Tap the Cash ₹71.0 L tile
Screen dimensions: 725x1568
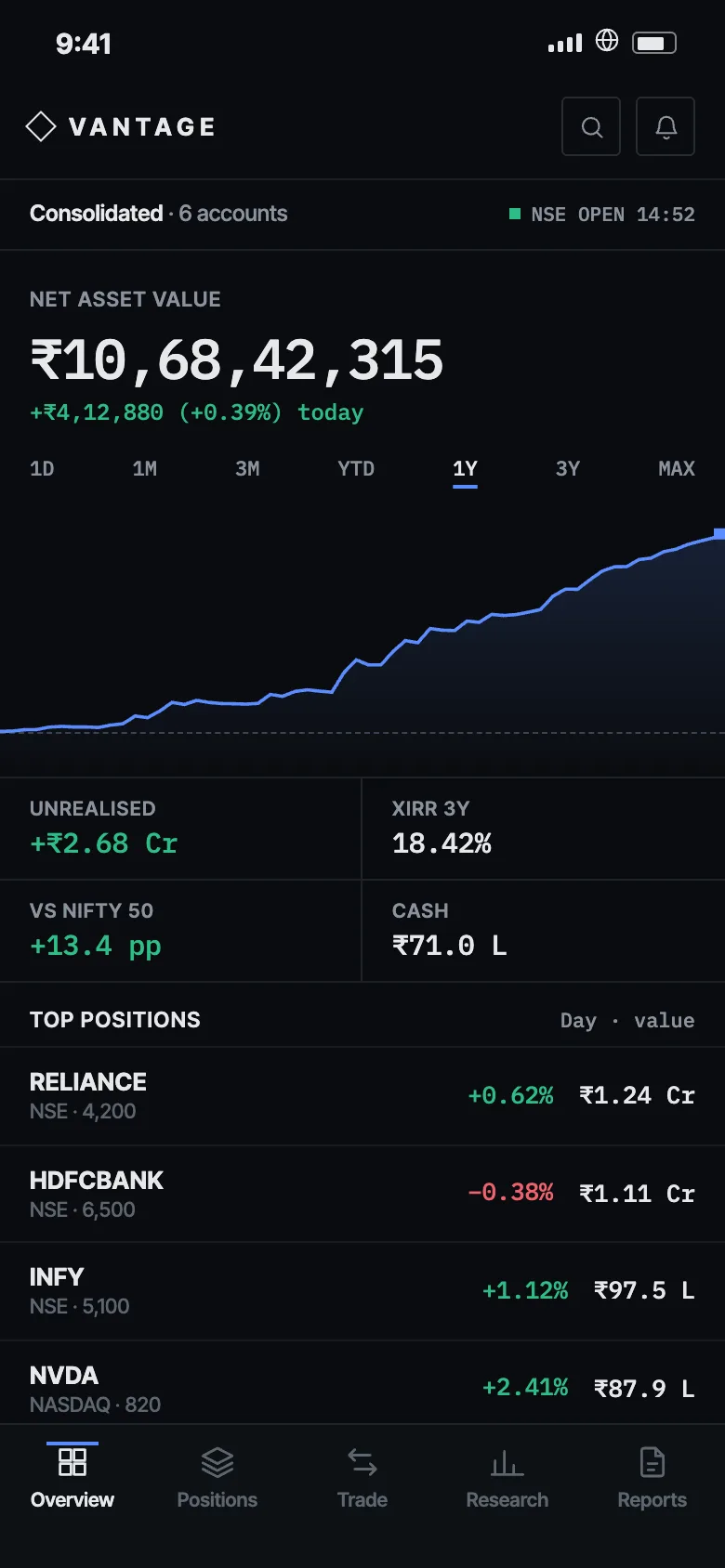click(x=544, y=931)
